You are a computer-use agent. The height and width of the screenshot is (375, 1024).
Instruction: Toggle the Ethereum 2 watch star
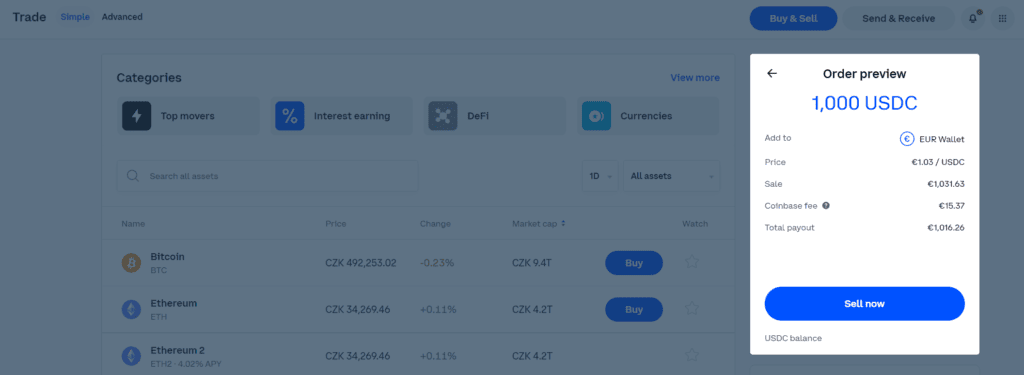(692, 355)
